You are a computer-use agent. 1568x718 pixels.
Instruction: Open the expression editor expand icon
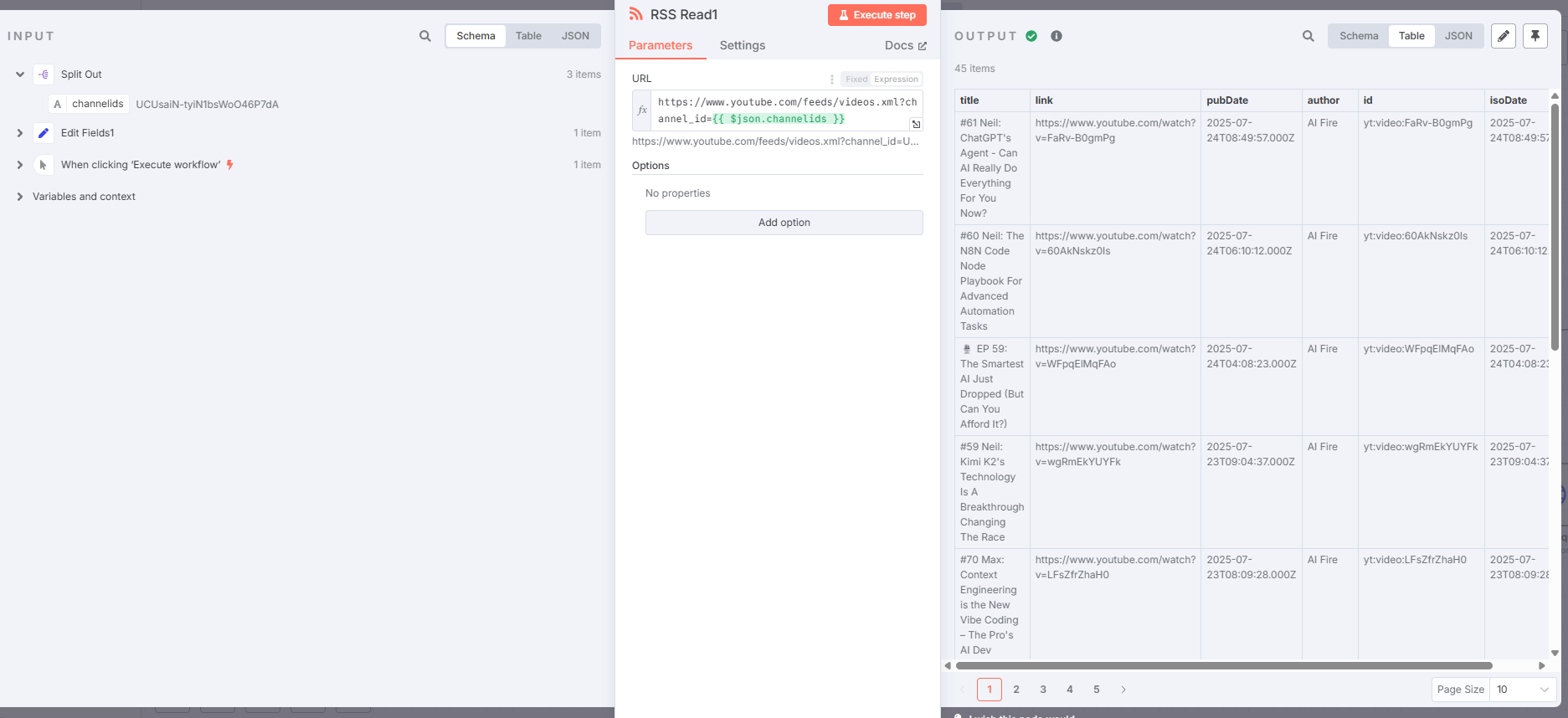click(x=916, y=124)
